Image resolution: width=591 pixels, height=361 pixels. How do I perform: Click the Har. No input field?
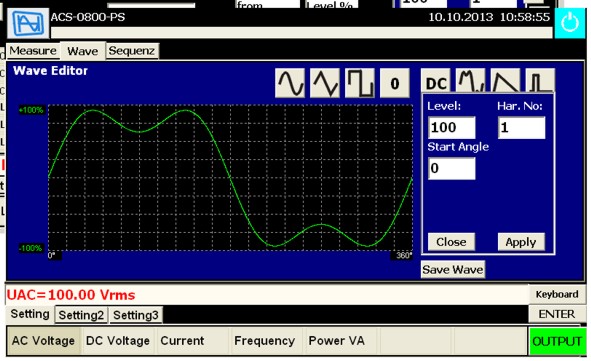[x=522, y=127]
